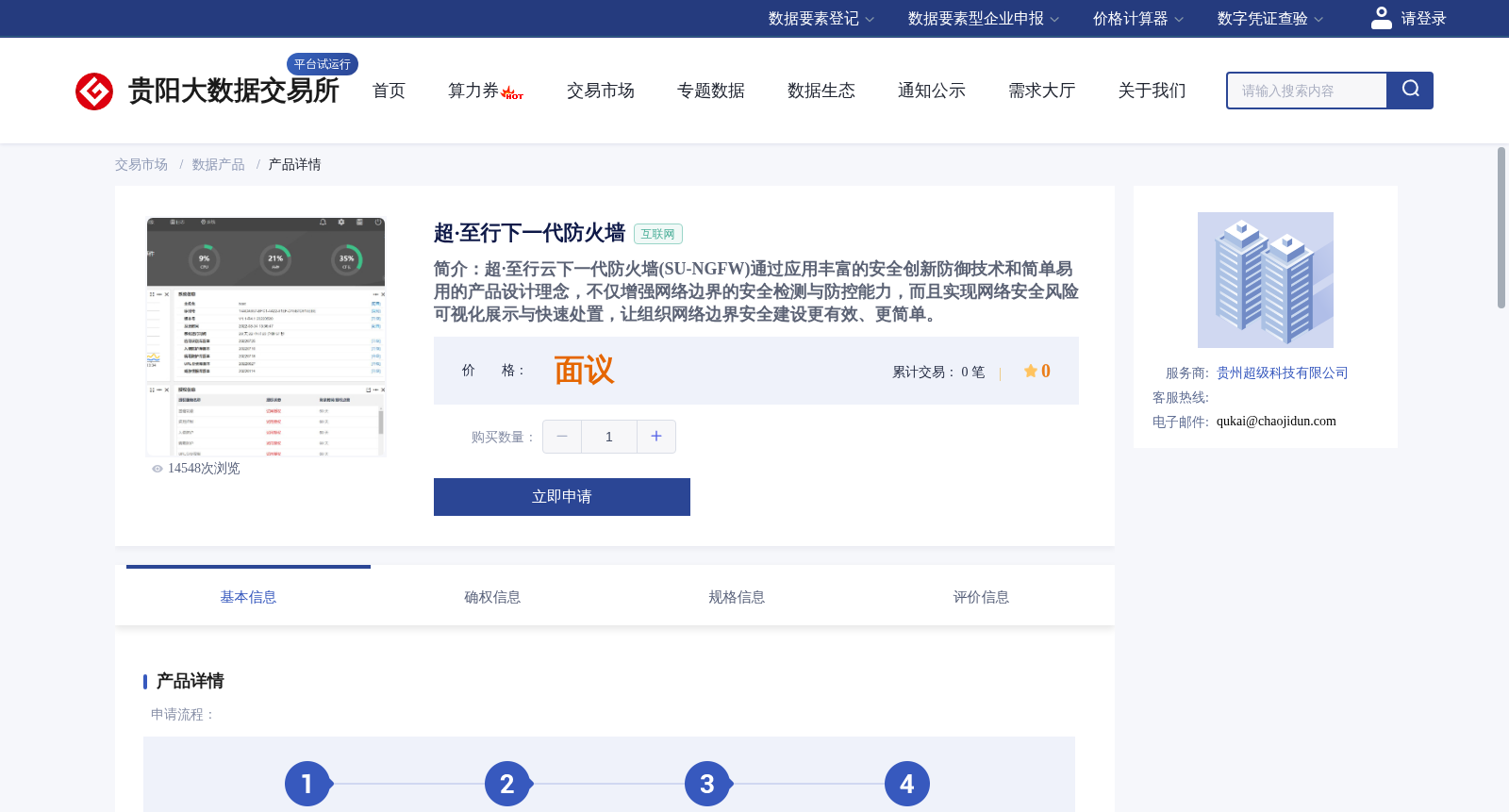Image resolution: width=1509 pixels, height=812 pixels.
Task: Open the 关于我们 nav item
Action: (1152, 91)
